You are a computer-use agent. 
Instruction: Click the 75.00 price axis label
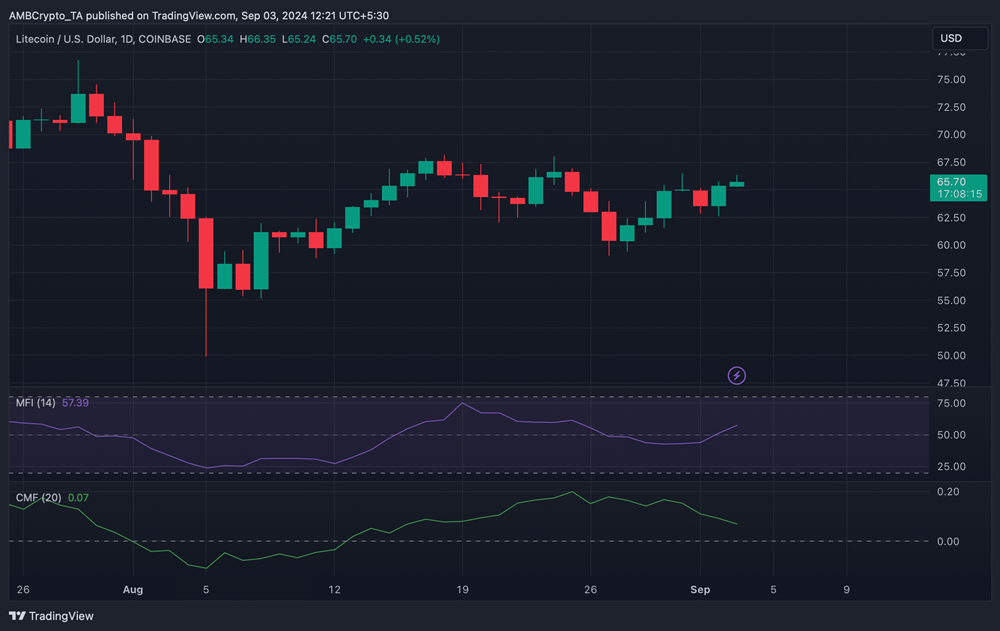click(x=951, y=80)
